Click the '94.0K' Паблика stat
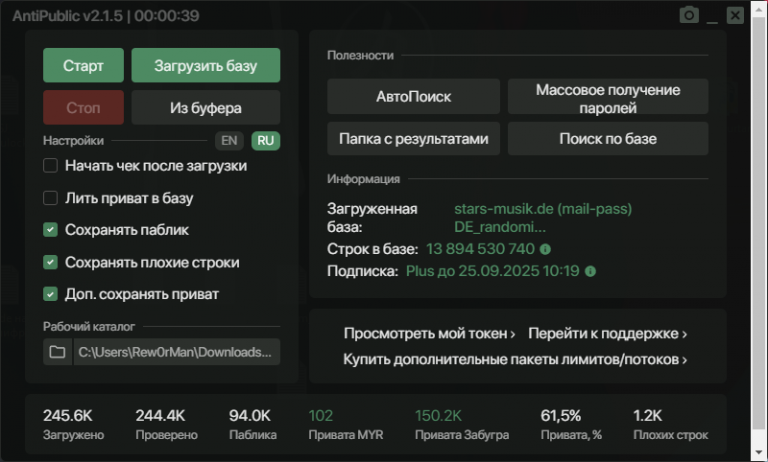The width and height of the screenshot is (768, 462). pyautogui.click(x=249, y=415)
